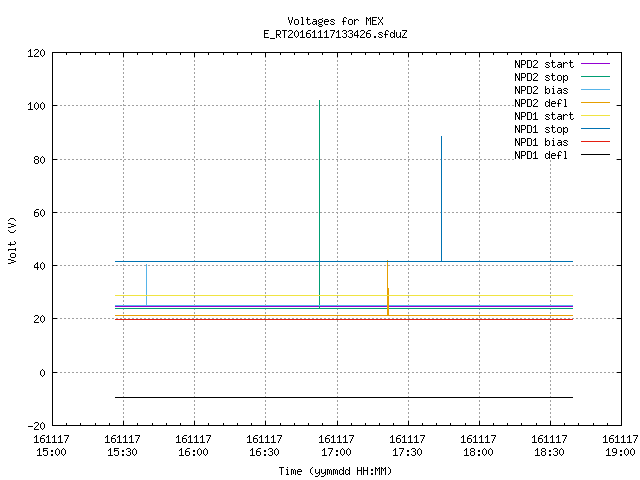The width and height of the screenshot is (640, 480).
Task: Click the red NPD1 bias legend line sample
Action: tap(596, 142)
